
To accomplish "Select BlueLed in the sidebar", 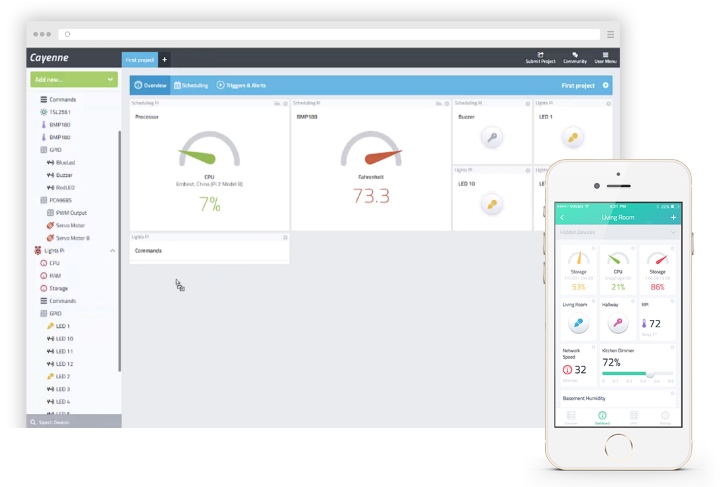I will click(61, 162).
